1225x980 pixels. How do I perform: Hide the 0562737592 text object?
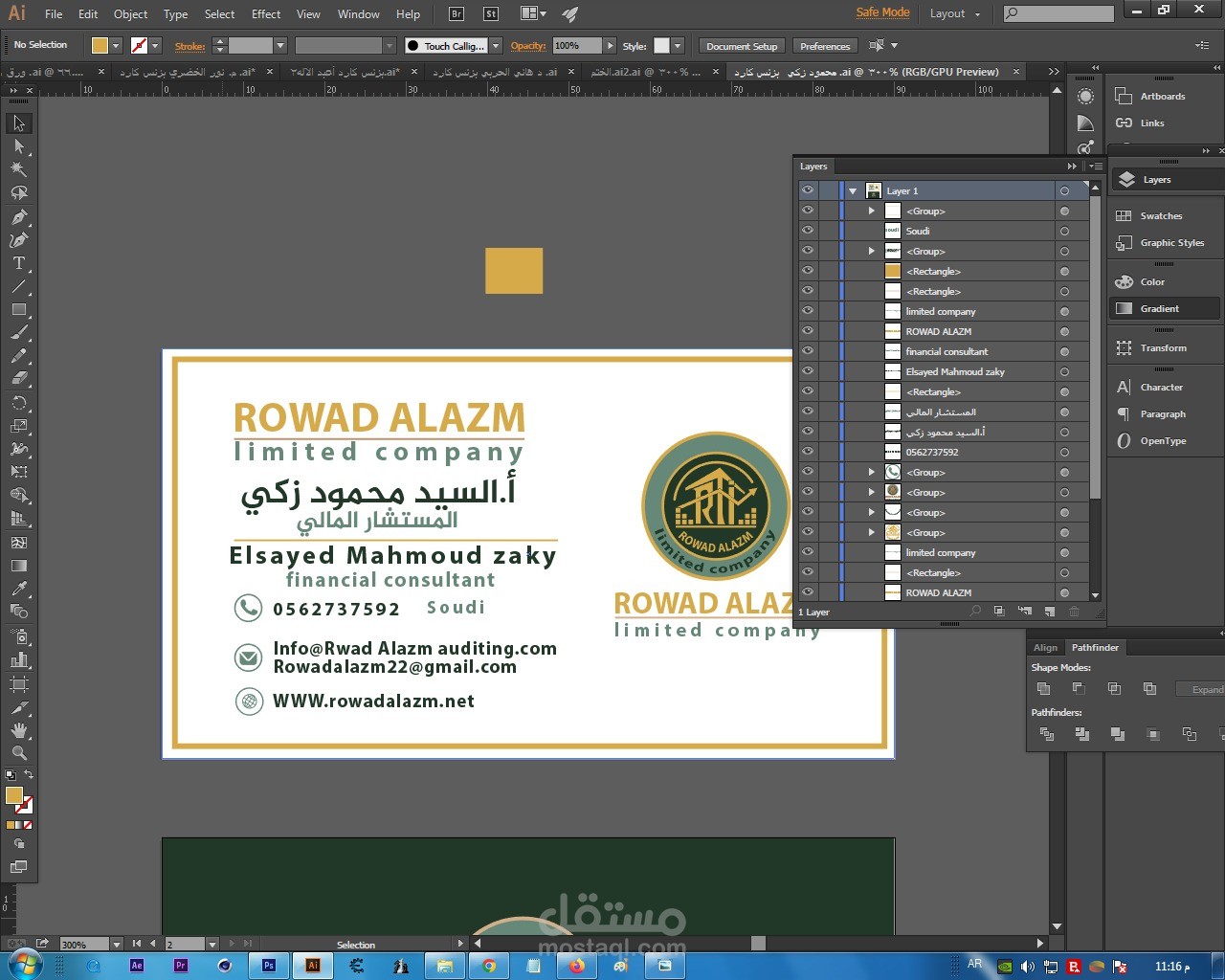[x=808, y=452]
